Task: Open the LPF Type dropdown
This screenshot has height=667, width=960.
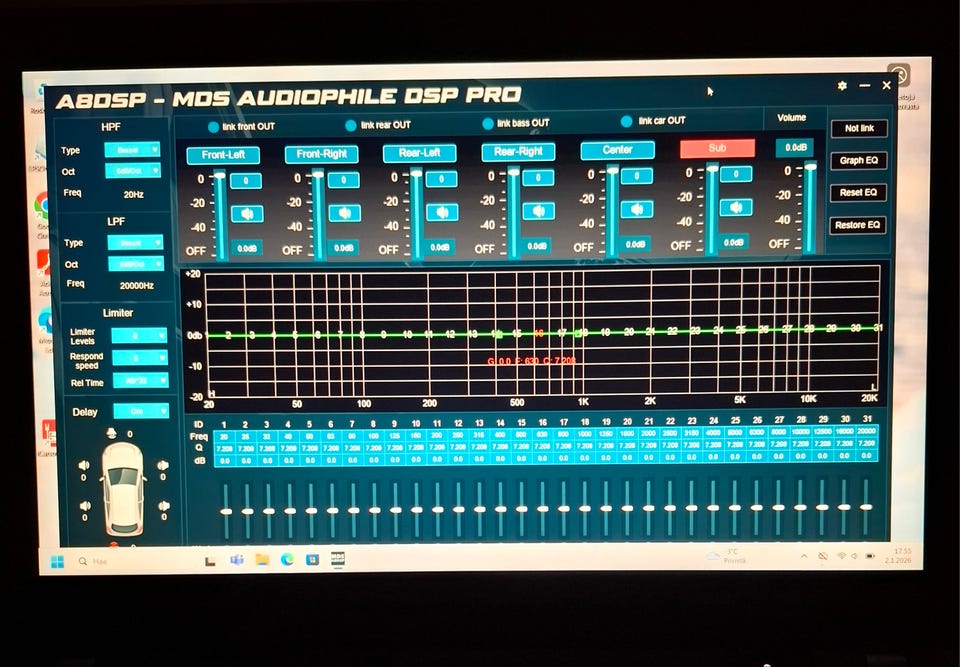Action: click(x=135, y=243)
